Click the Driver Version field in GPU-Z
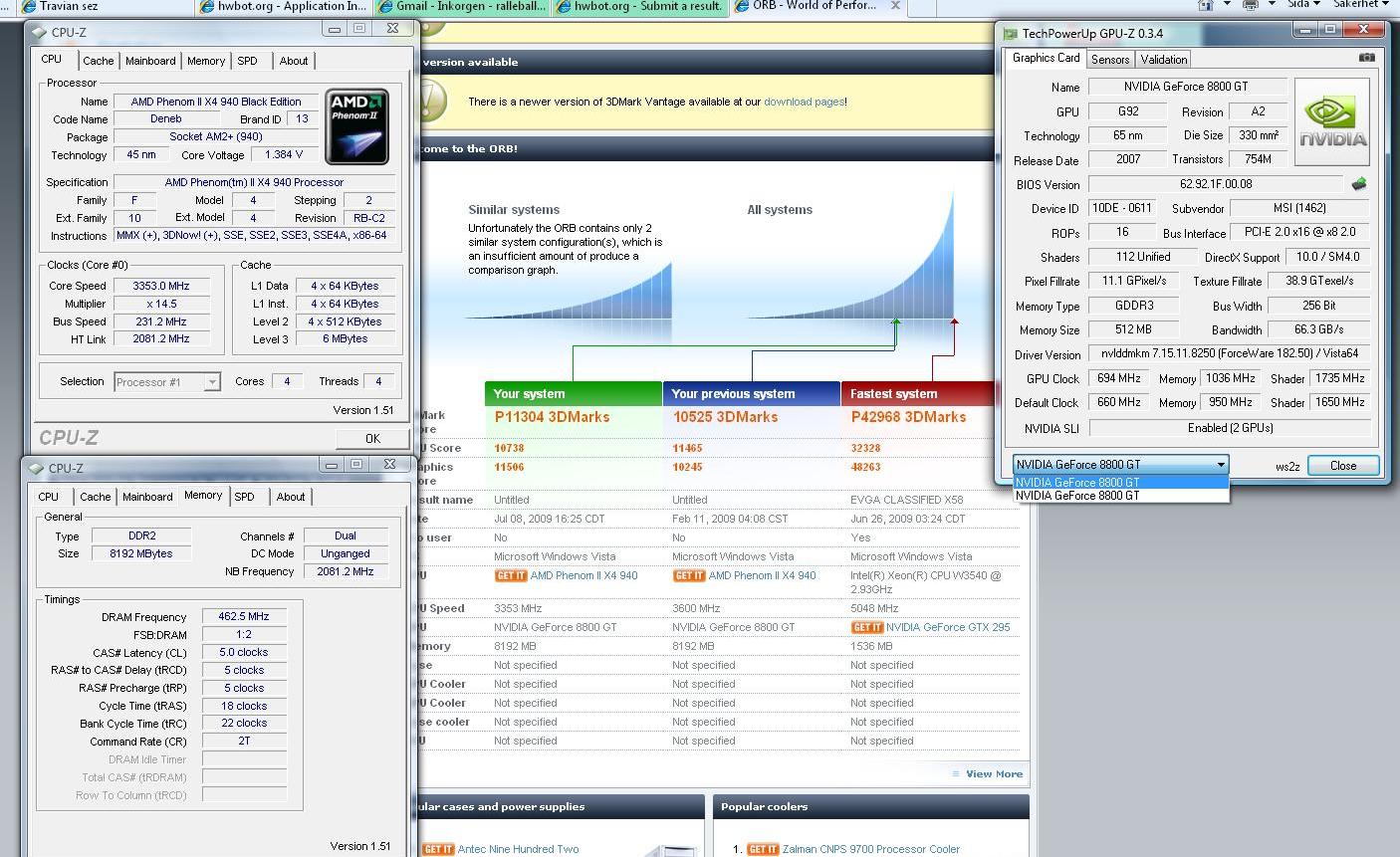 [x=1230, y=353]
